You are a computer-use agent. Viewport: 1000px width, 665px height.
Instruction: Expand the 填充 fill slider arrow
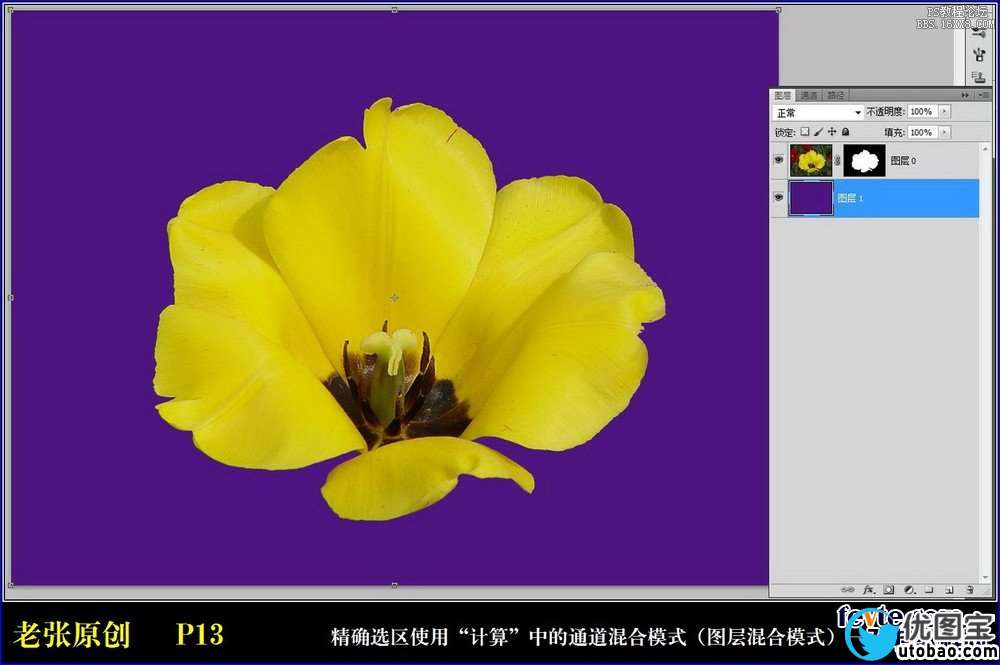click(945, 132)
